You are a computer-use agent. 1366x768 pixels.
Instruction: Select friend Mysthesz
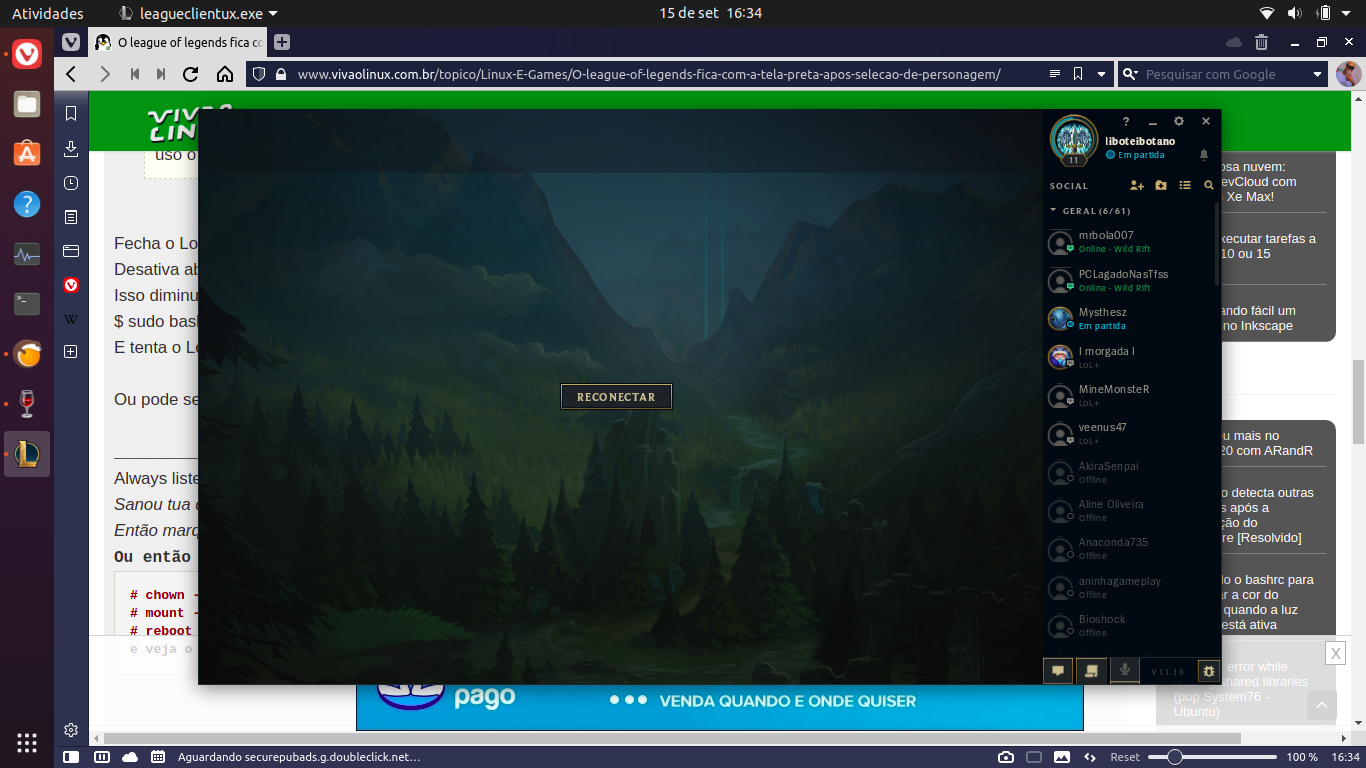click(1130, 319)
